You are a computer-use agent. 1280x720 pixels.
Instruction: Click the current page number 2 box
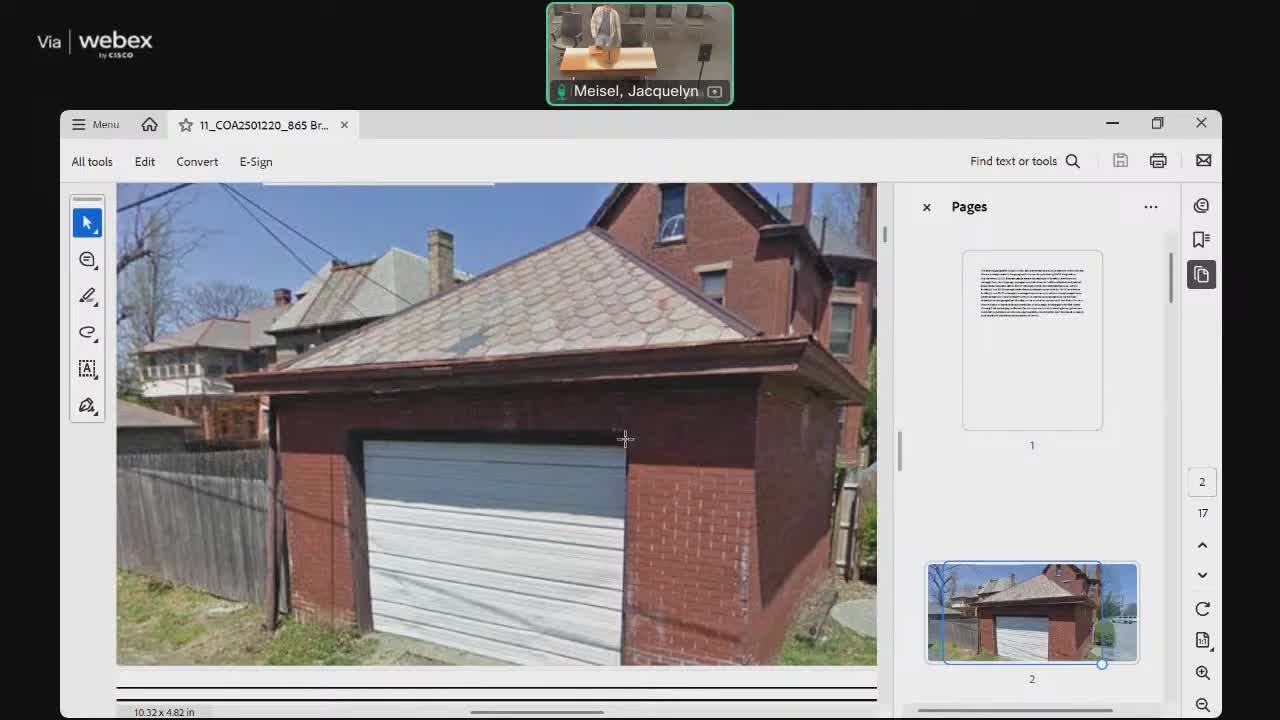pyautogui.click(x=1202, y=482)
